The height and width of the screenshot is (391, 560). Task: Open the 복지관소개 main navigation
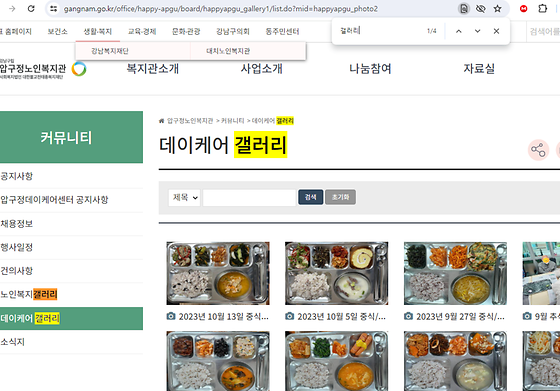152,68
